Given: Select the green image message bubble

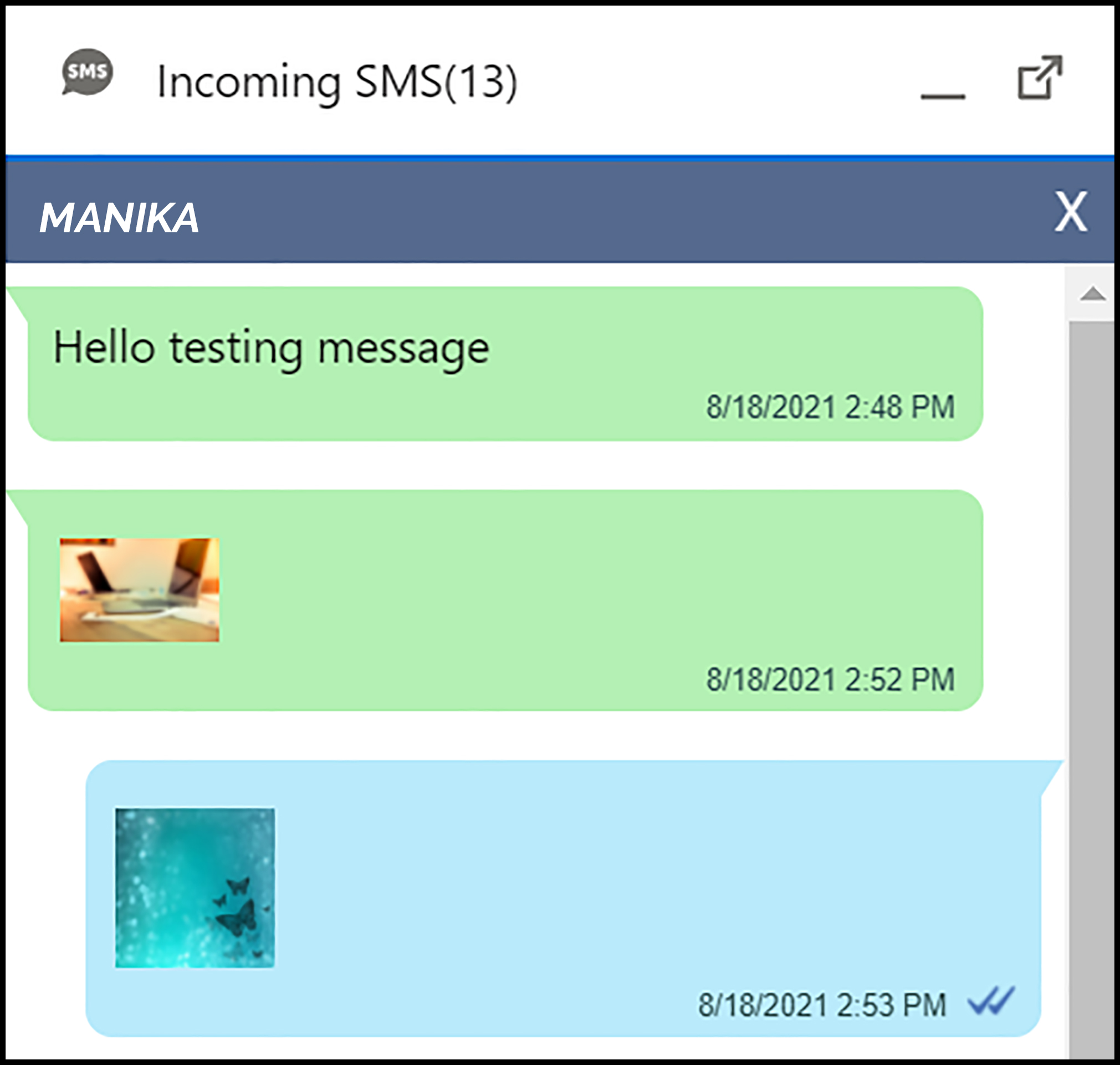Looking at the screenshot, I should [505, 600].
